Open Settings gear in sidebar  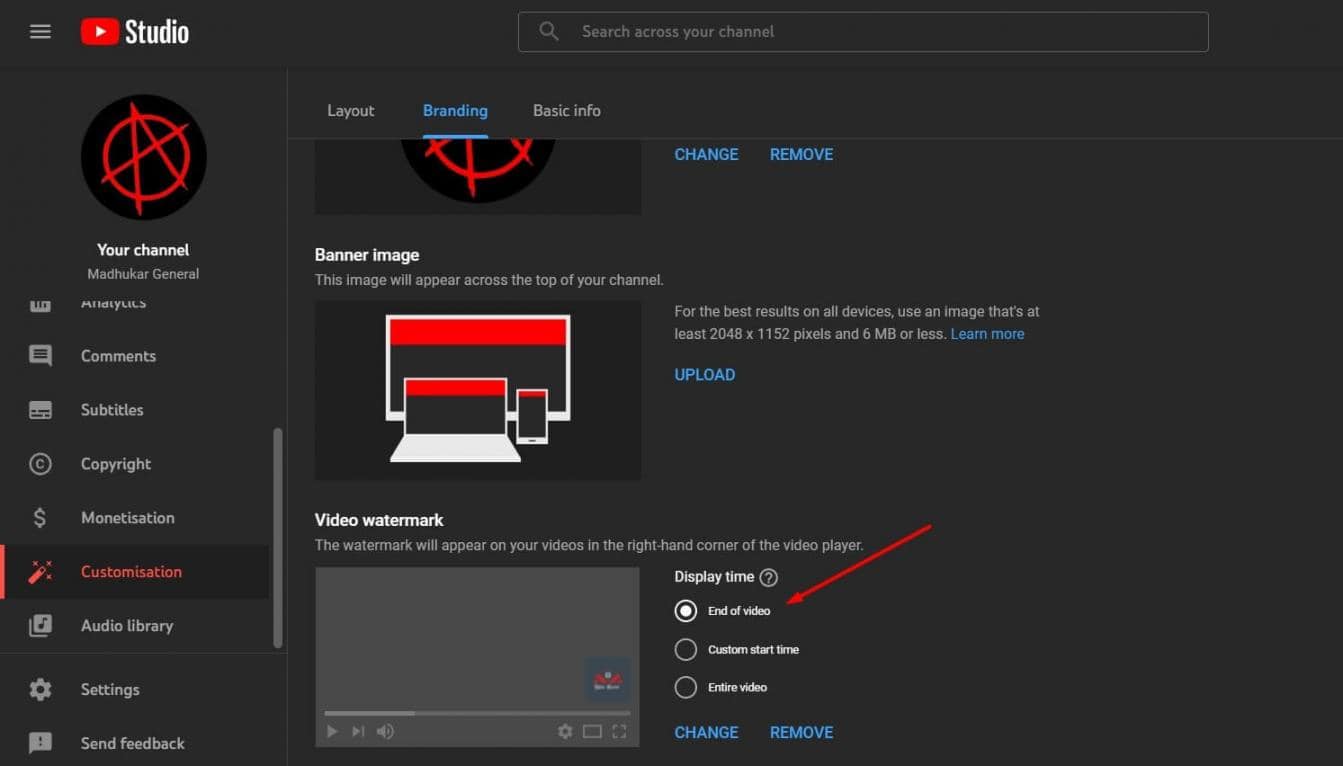tap(40, 690)
